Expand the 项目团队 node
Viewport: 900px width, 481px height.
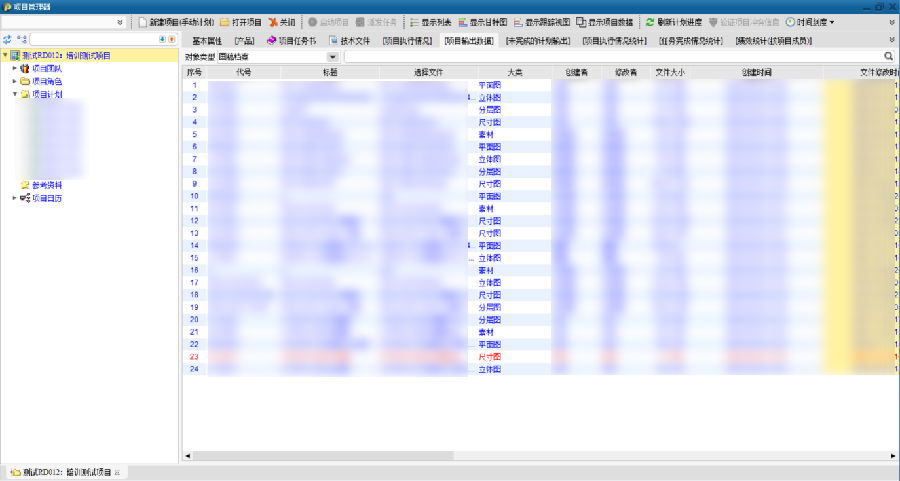click(14, 68)
